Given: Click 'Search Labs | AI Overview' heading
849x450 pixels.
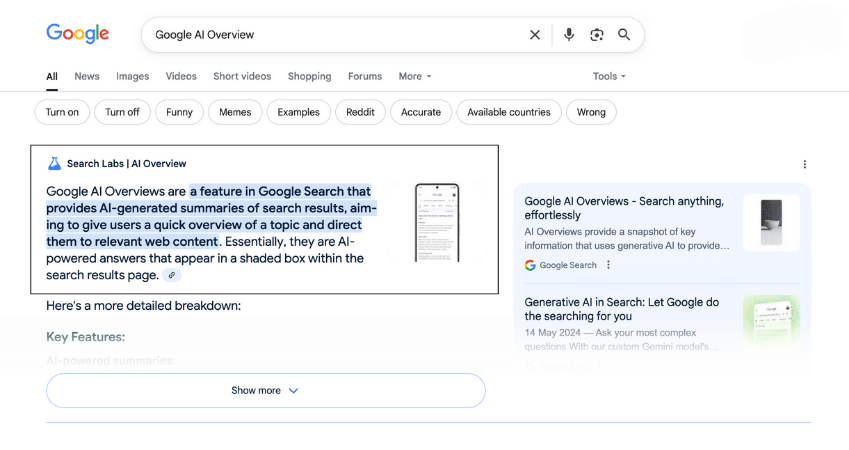Looking at the screenshot, I should (x=126, y=164).
